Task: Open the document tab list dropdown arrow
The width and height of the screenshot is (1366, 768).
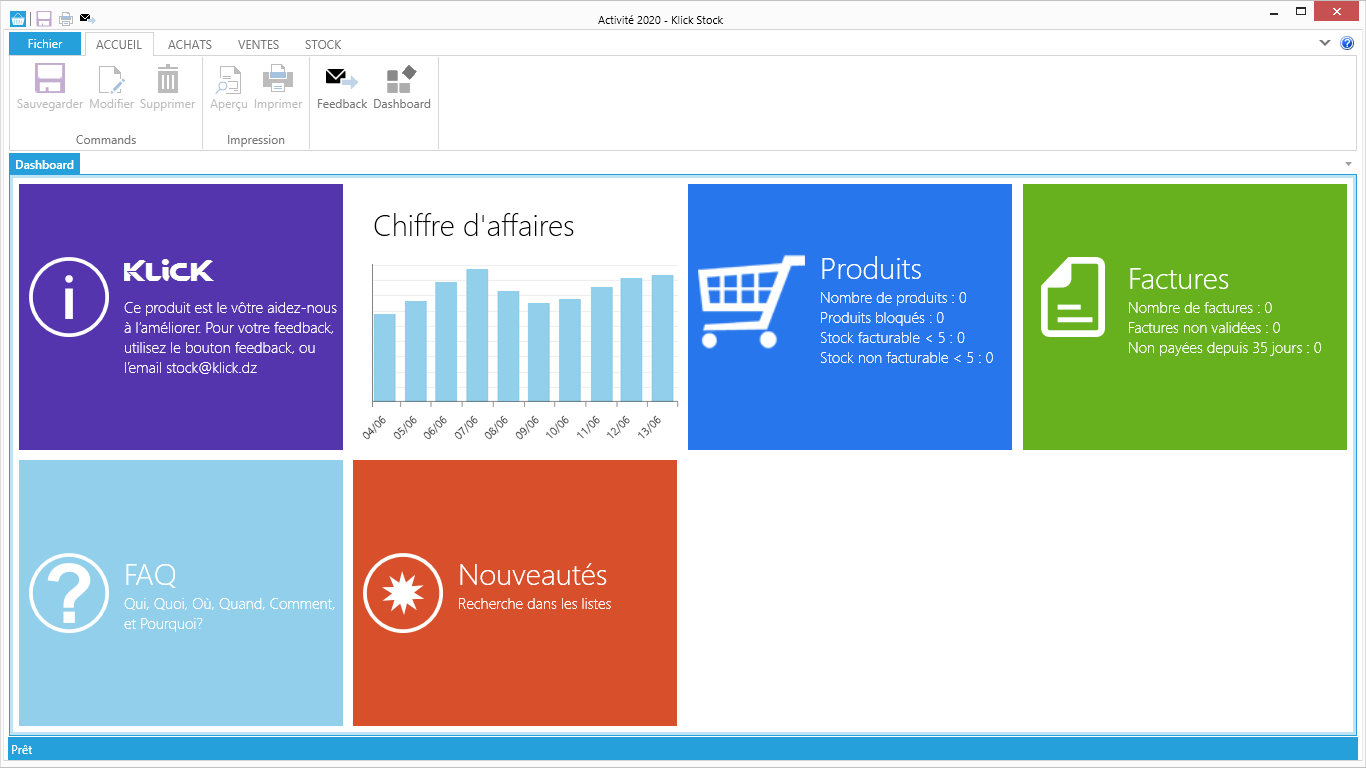Action: click(1348, 164)
